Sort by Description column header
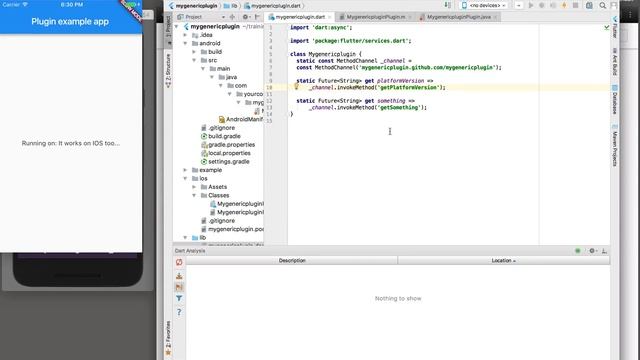The width and height of the screenshot is (640, 360). (x=292, y=260)
